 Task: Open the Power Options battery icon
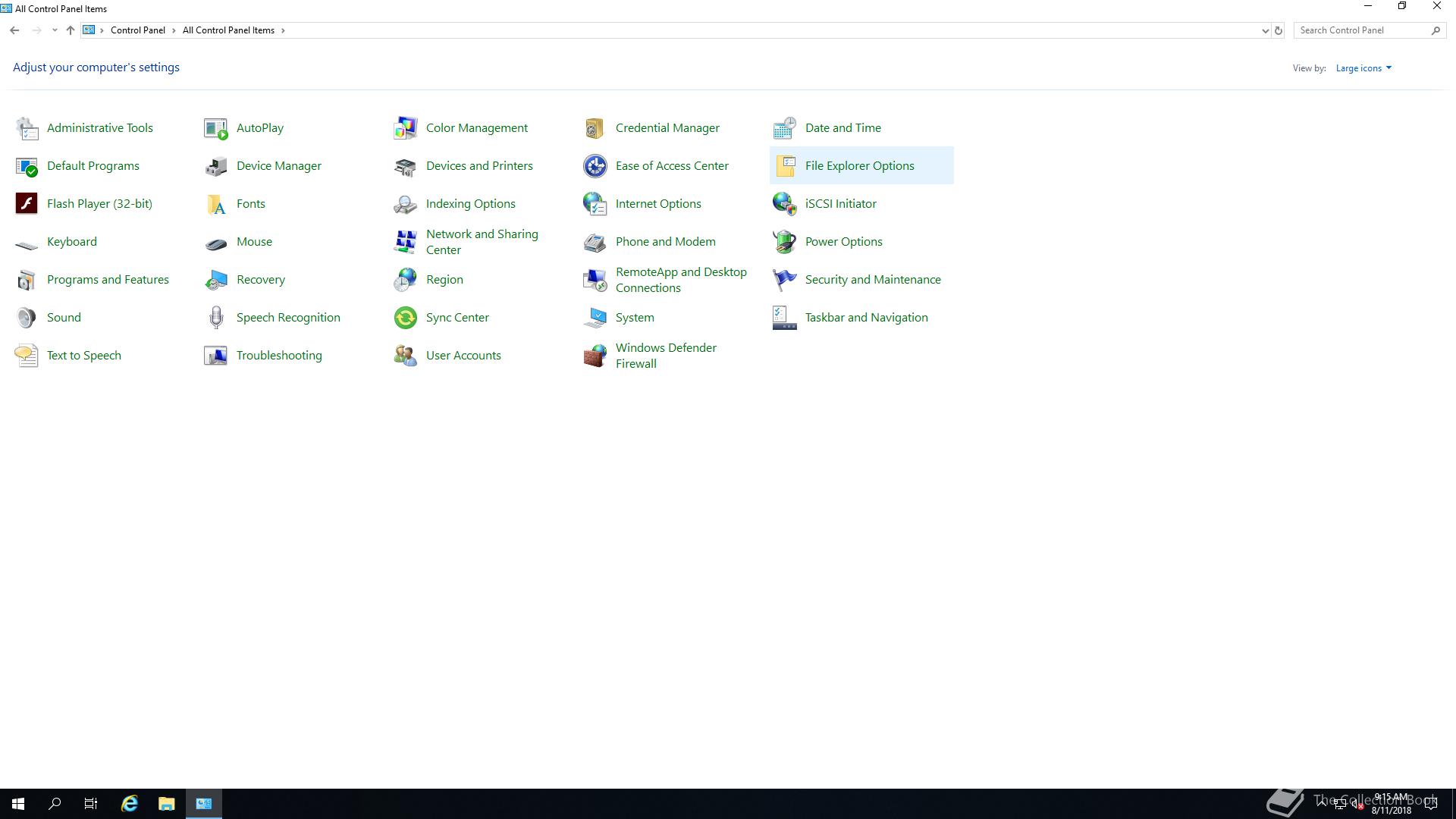(x=785, y=242)
